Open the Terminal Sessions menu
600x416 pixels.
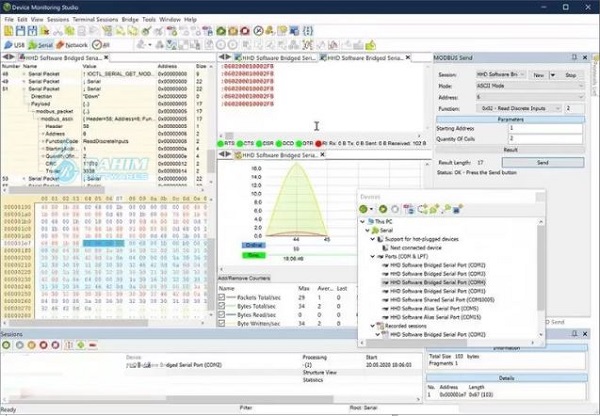click(x=95, y=19)
